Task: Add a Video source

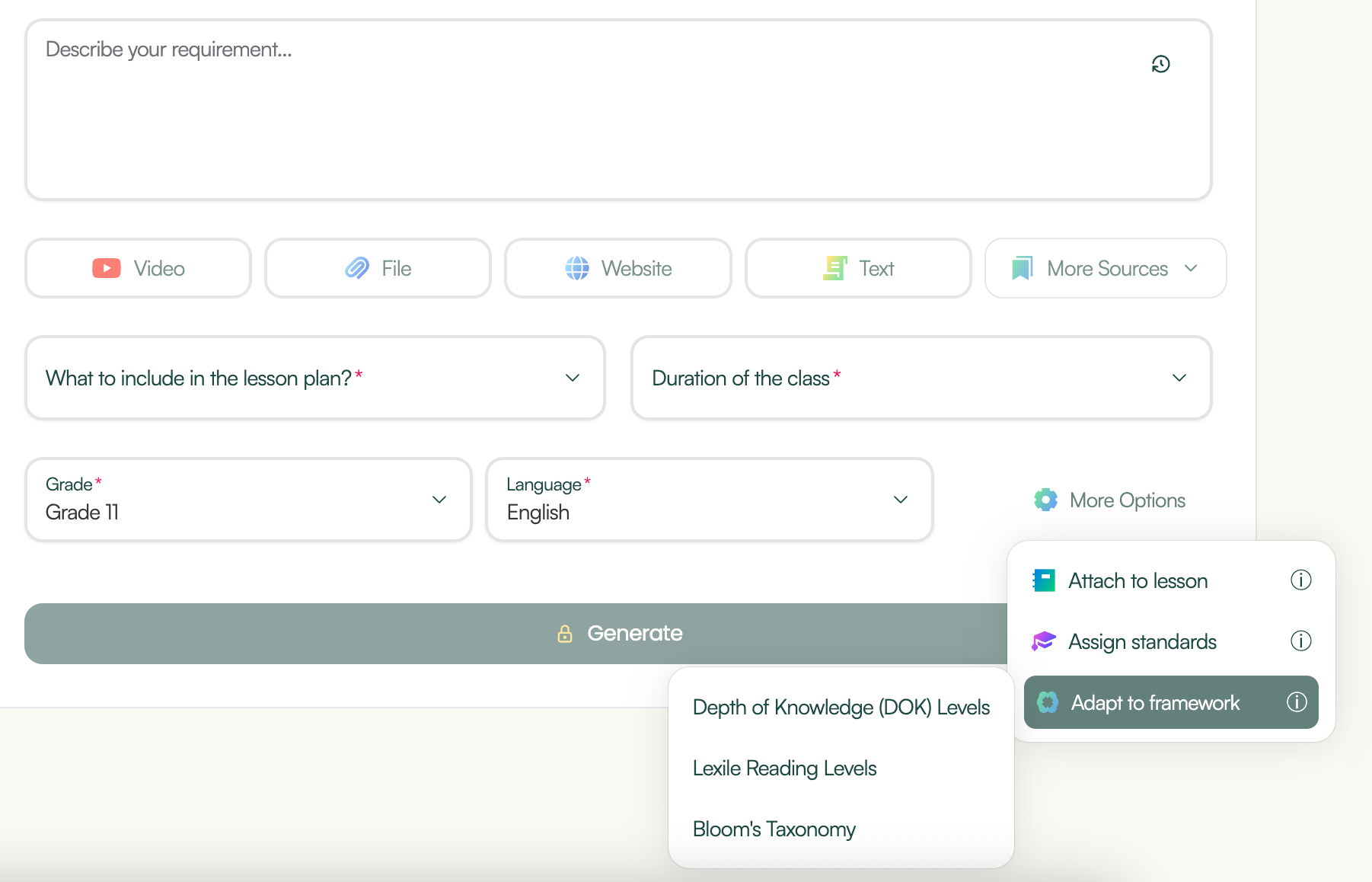Action: pyautogui.click(x=139, y=268)
